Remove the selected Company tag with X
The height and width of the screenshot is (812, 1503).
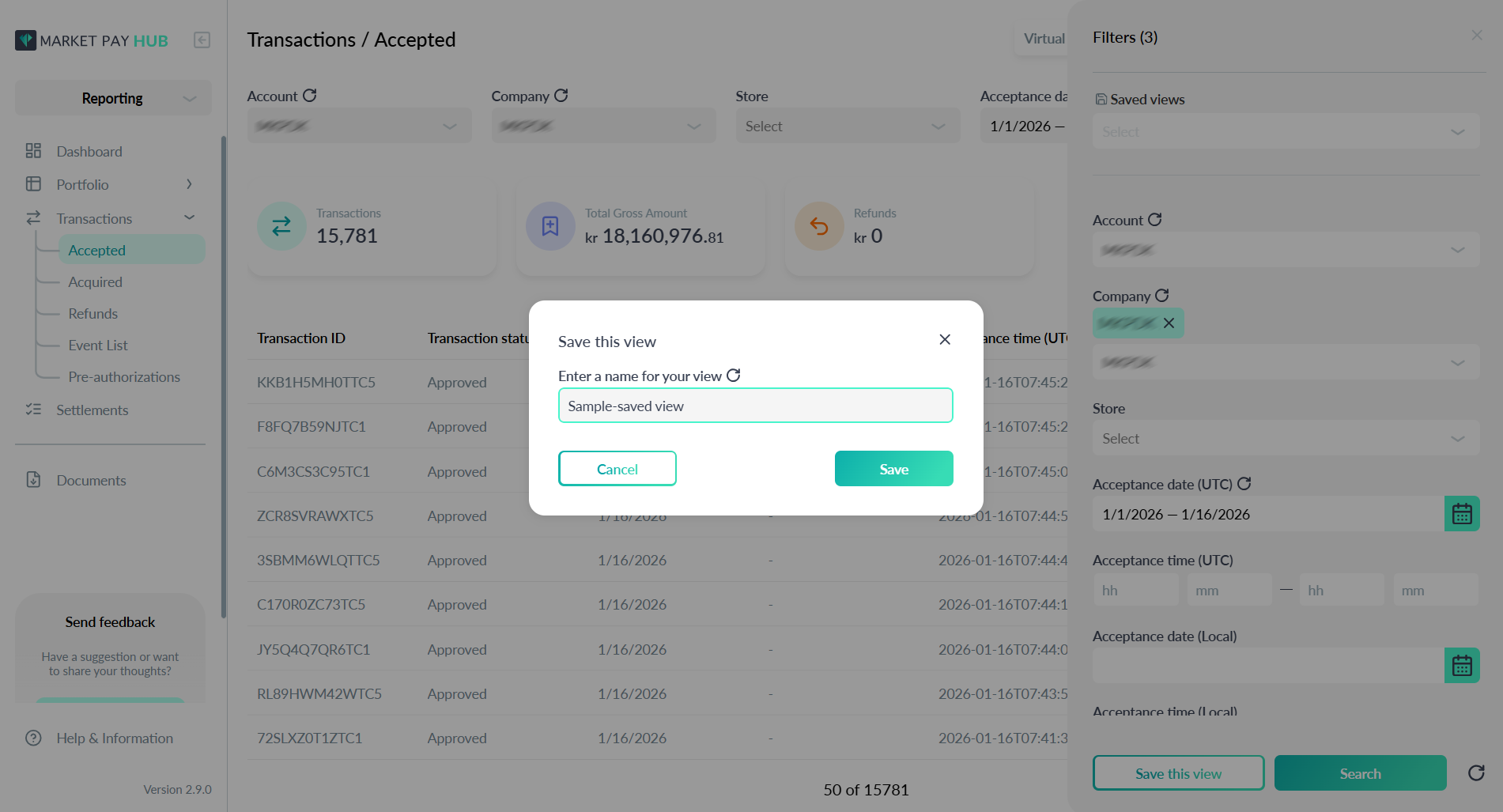pyautogui.click(x=1169, y=323)
